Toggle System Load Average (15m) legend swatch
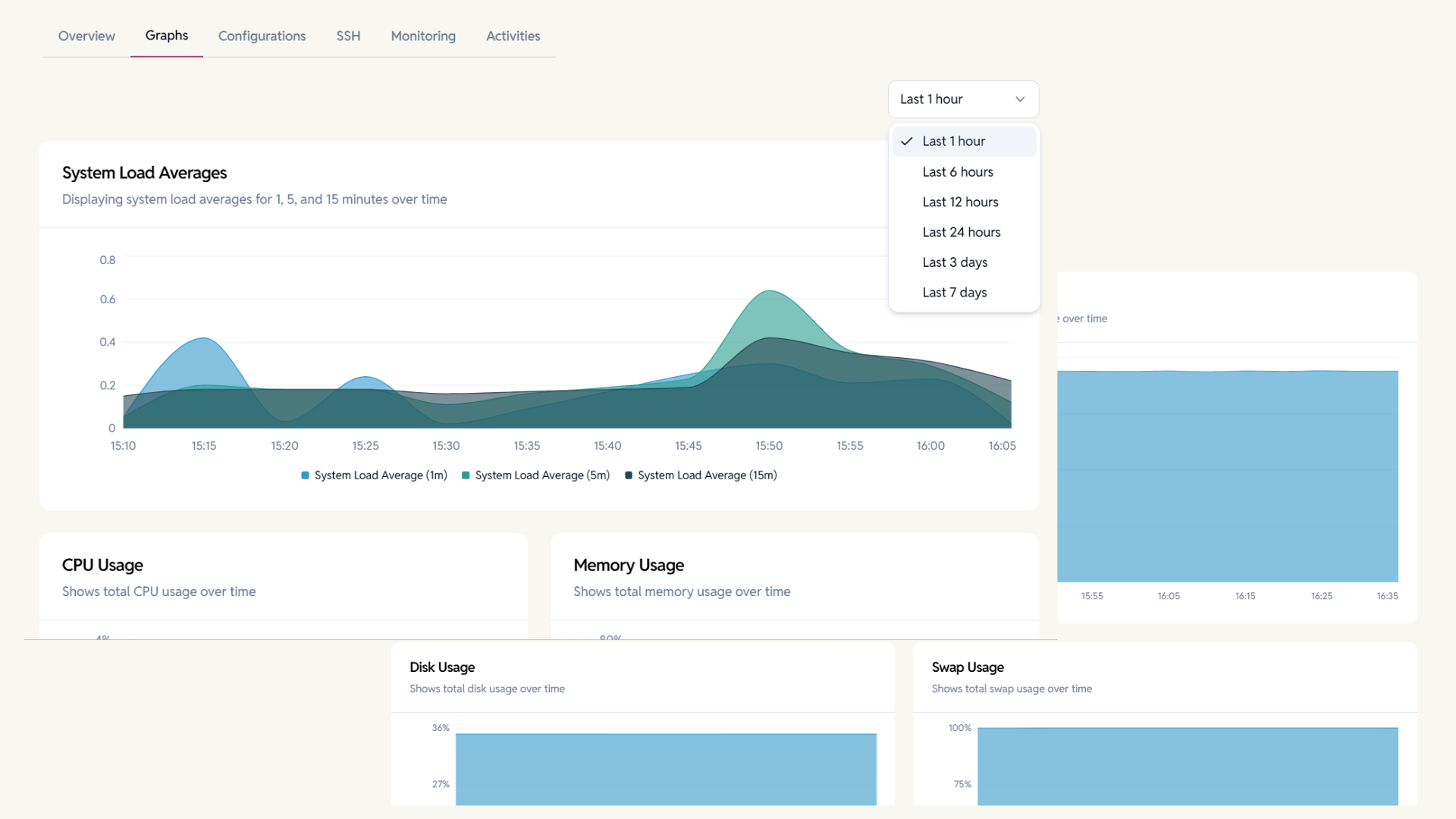1456x819 pixels. coord(629,475)
